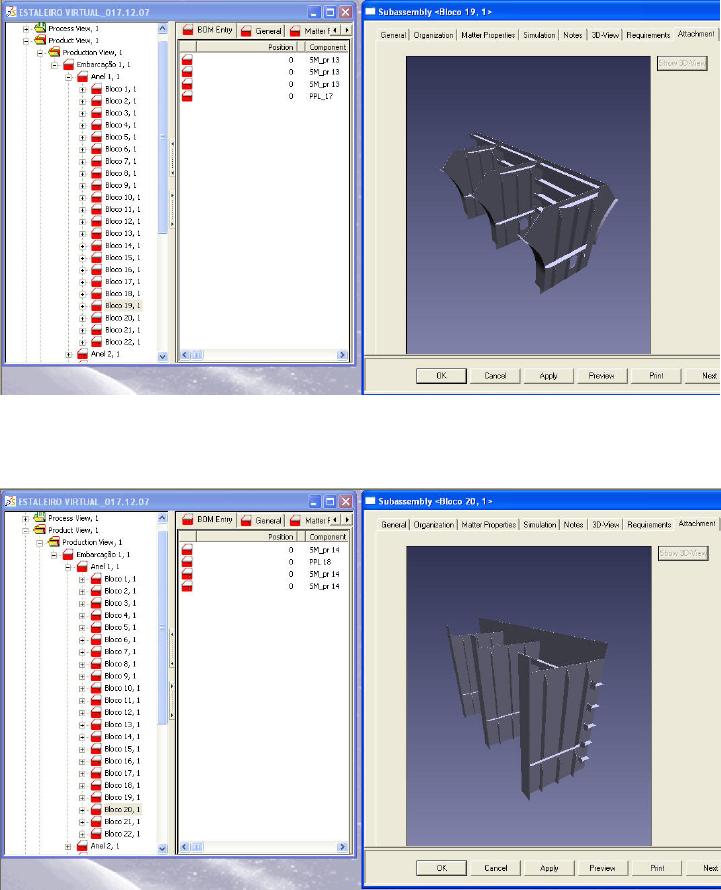The height and width of the screenshot is (890, 721).
Task: Select the General tab in the top left window
Action: pyautogui.click(x=262, y=31)
